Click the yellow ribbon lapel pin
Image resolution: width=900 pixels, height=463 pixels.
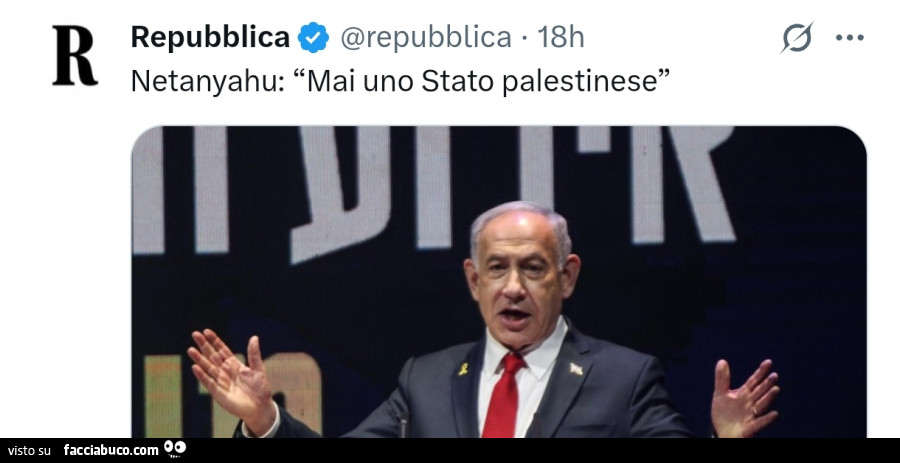click(463, 369)
